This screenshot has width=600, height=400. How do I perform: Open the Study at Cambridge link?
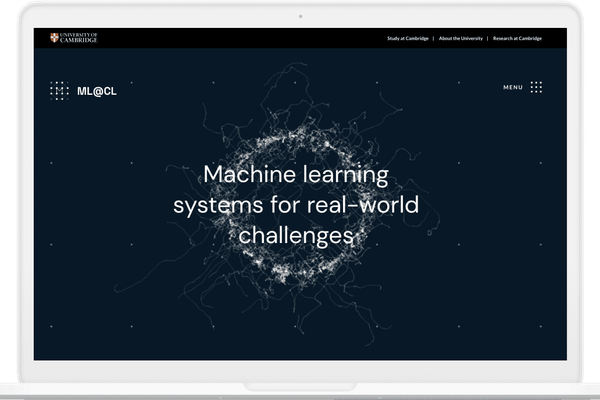pos(408,39)
